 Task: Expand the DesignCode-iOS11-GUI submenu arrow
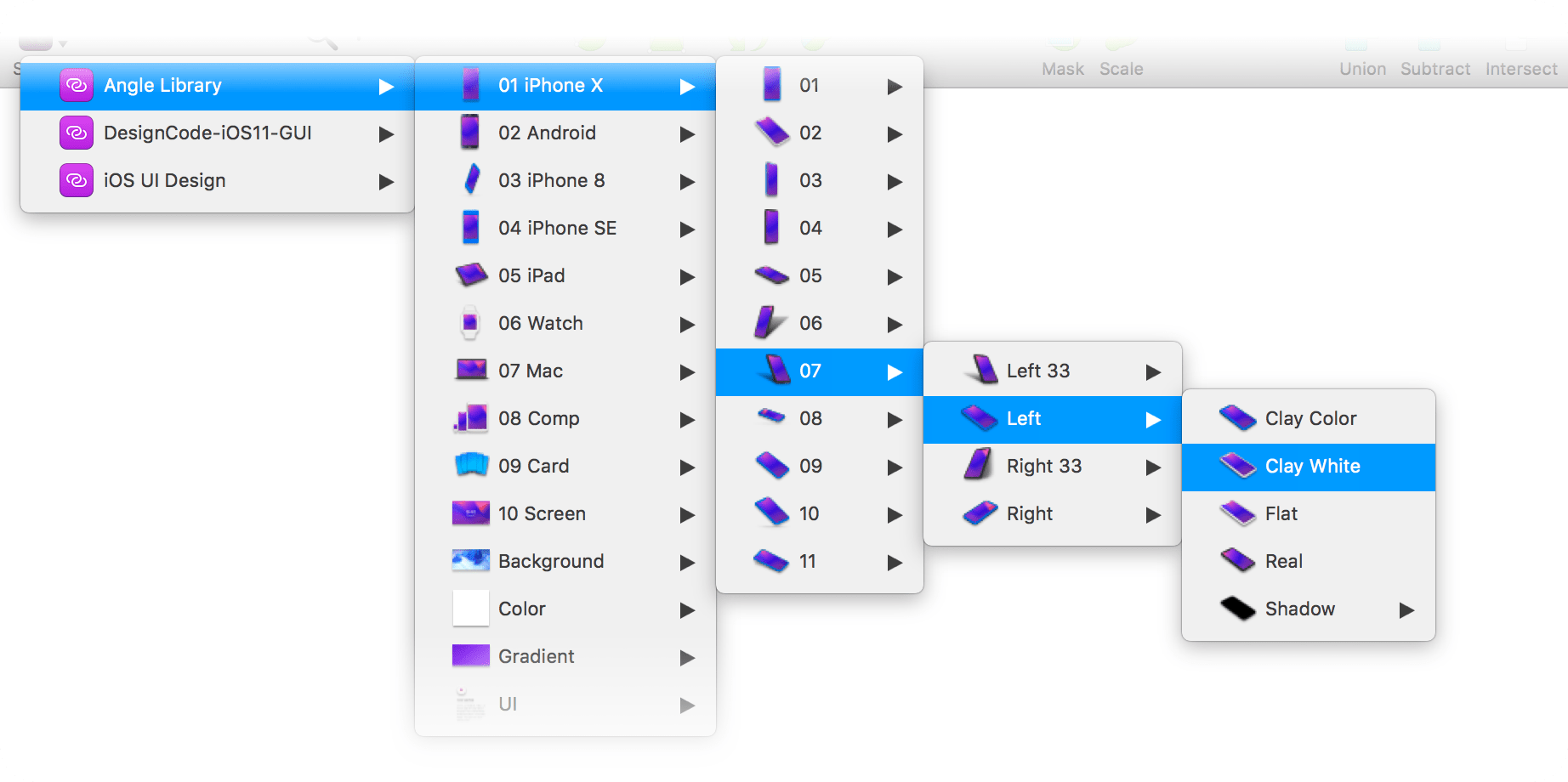click(386, 134)
